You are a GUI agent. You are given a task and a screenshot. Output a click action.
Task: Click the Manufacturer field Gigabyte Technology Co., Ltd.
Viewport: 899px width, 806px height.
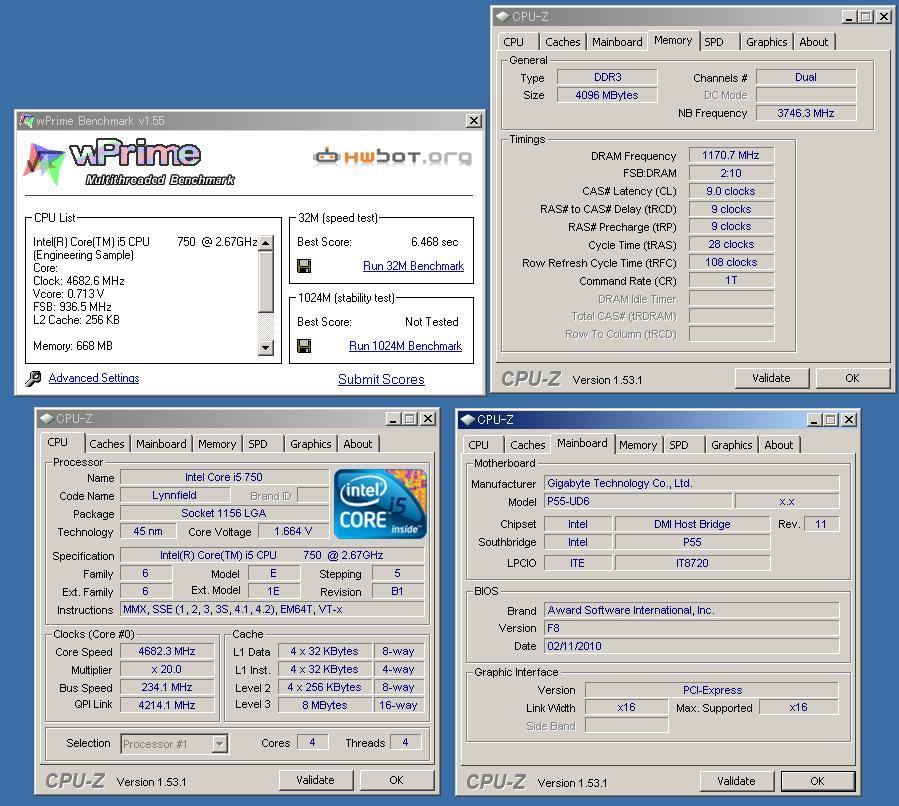click(691, 483)
